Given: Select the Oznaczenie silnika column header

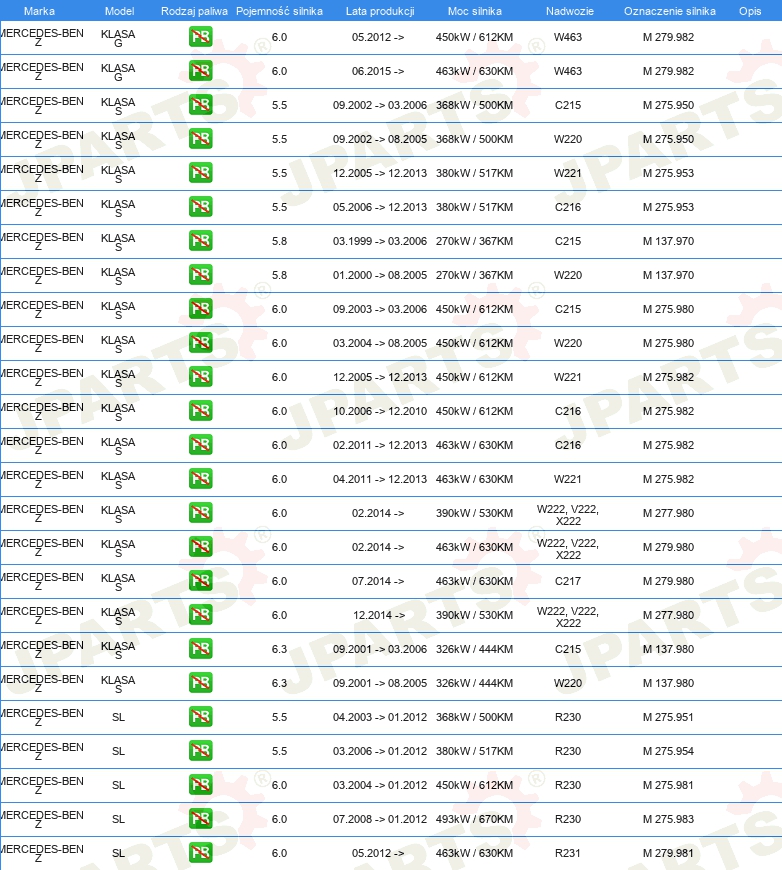Looking at the screenshot, I should (669, 11).
